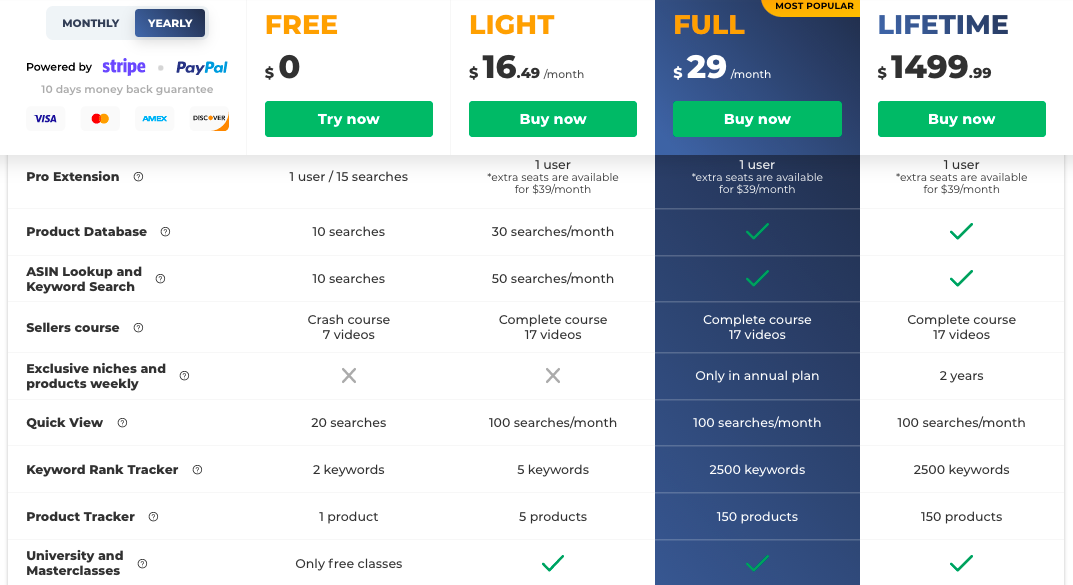Viewport: 1073px width, 585px height.
Task: Buy the Full plan now
Action: [757, 119]
